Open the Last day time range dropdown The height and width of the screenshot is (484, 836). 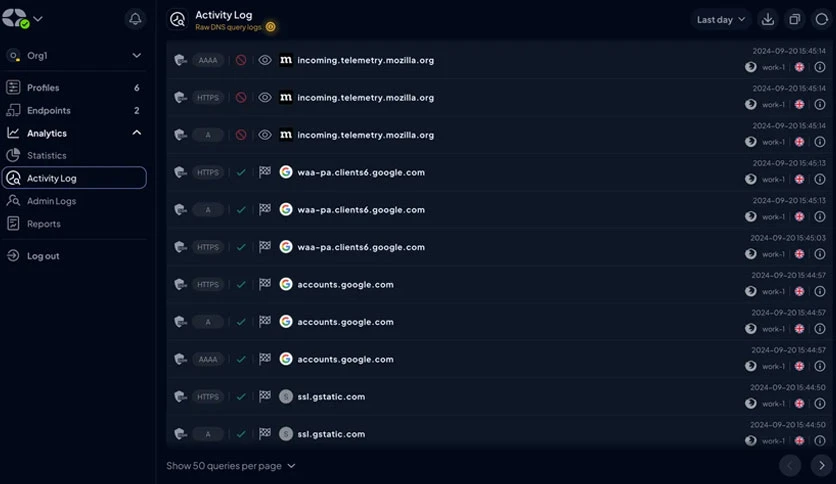pyautogui.click(x=721, y=19)
